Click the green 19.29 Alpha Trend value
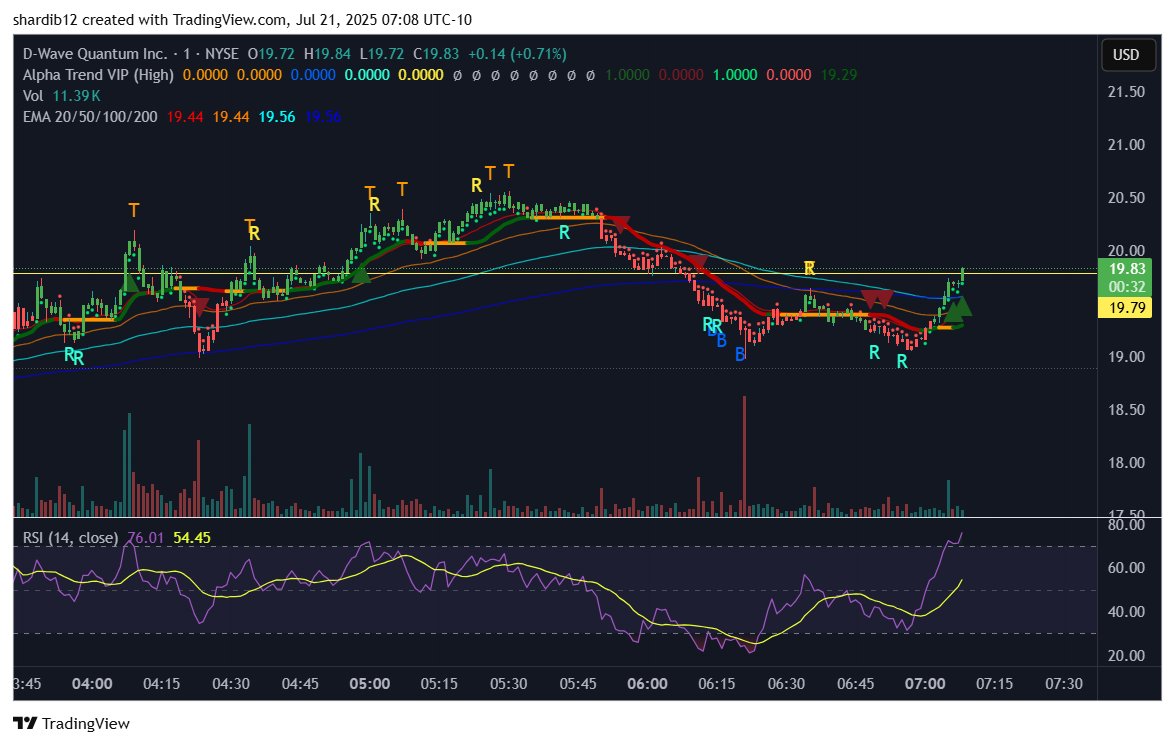1175x745 pixels. (839, 75)
